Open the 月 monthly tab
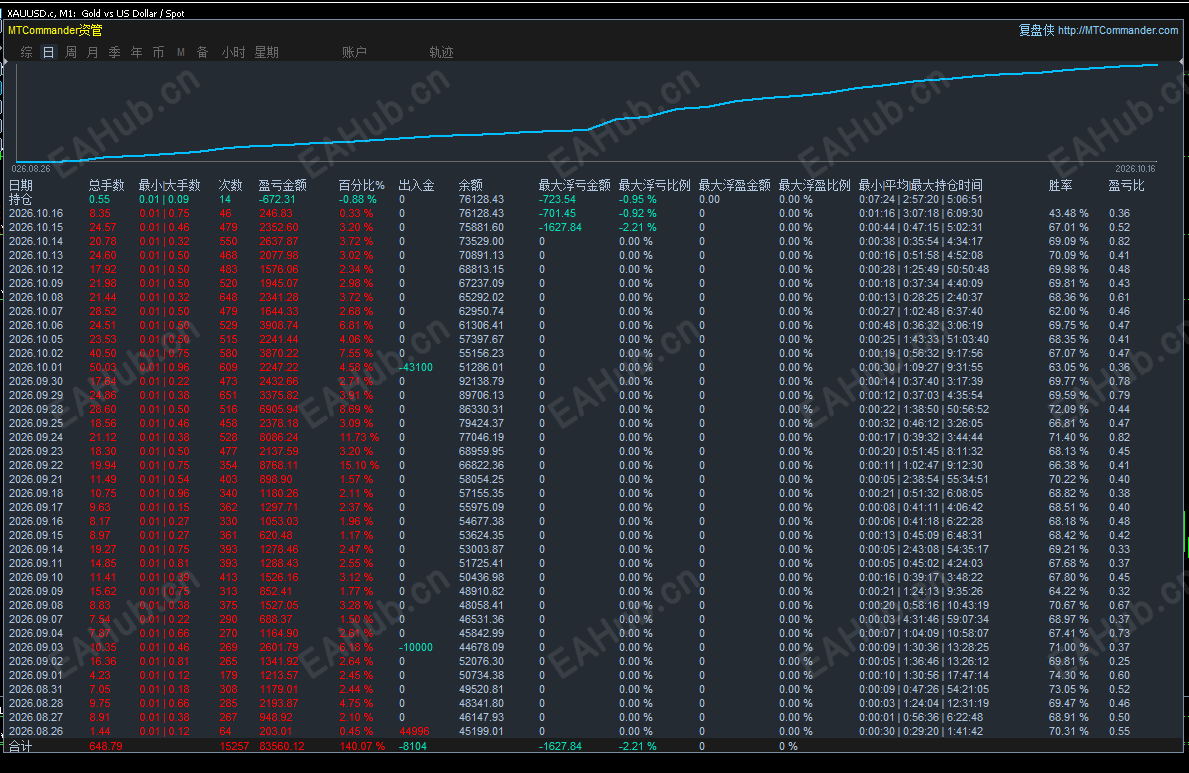The width and height of the screenshot is (1189, 773). coord(93,52)
